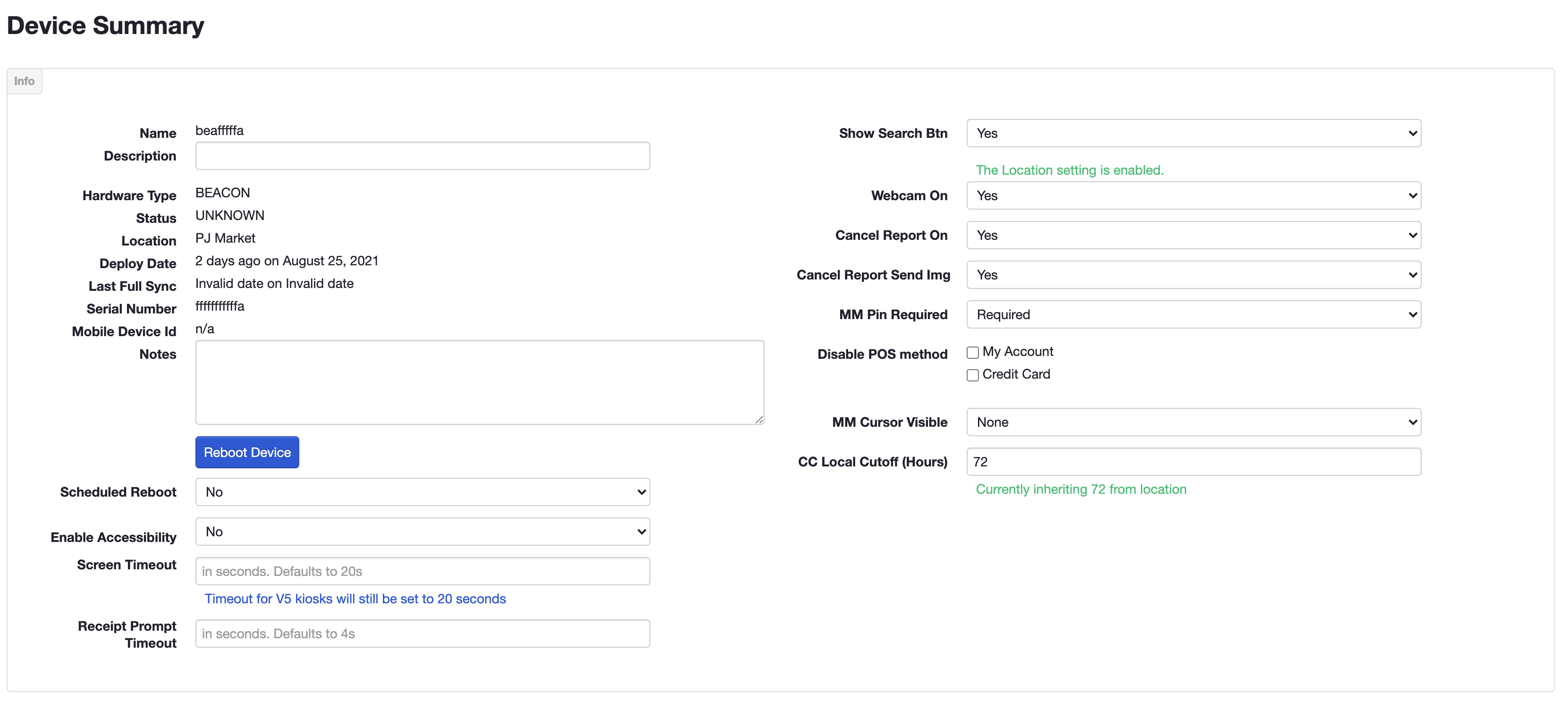The height and width of the screenshot is (710, 1568).
Task: Expand the MM Pin Required dropdown
Action: pyautogui.click(x=1193, y=314)
